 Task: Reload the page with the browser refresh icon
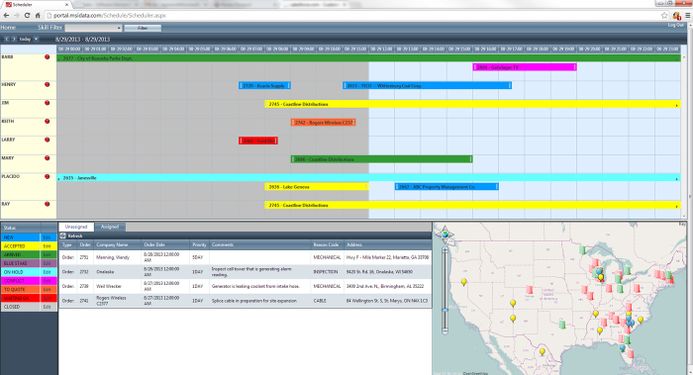point(27,15)
